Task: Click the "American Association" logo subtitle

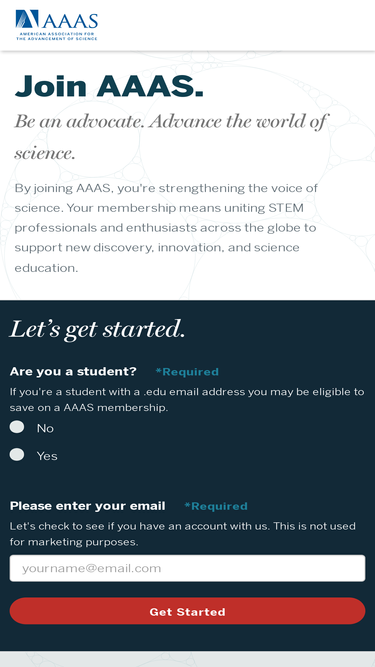Action: (57, 36)
